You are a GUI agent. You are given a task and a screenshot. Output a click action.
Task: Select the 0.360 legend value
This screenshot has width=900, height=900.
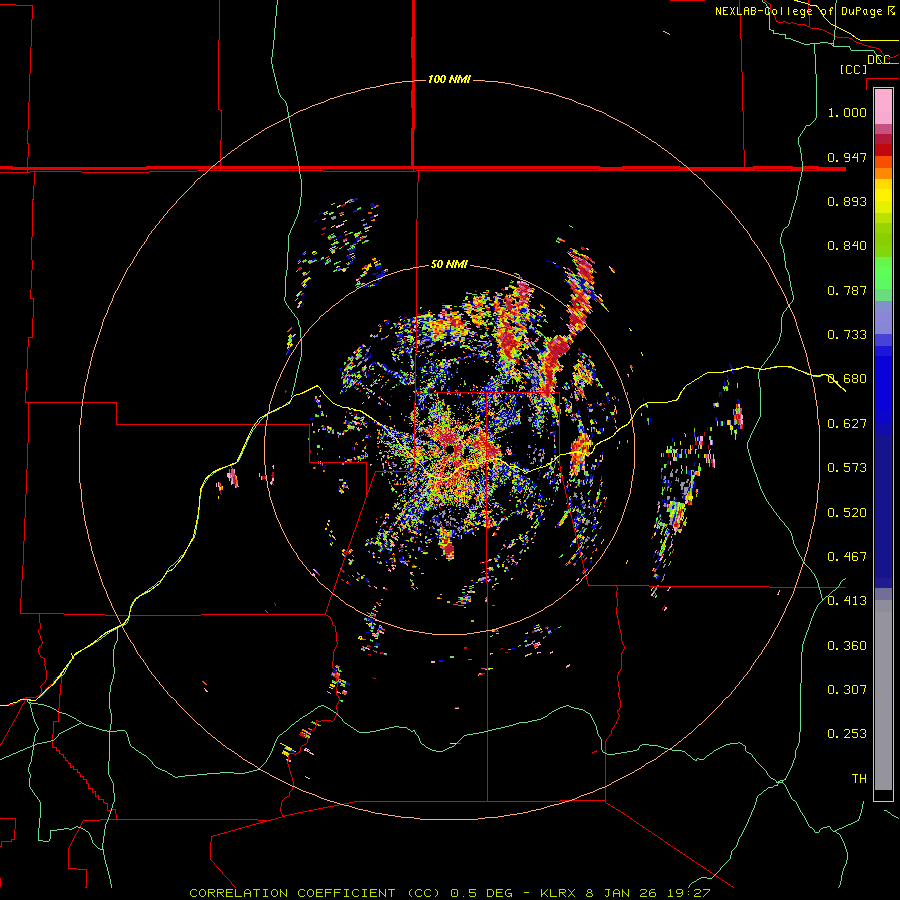pos(847,646)
